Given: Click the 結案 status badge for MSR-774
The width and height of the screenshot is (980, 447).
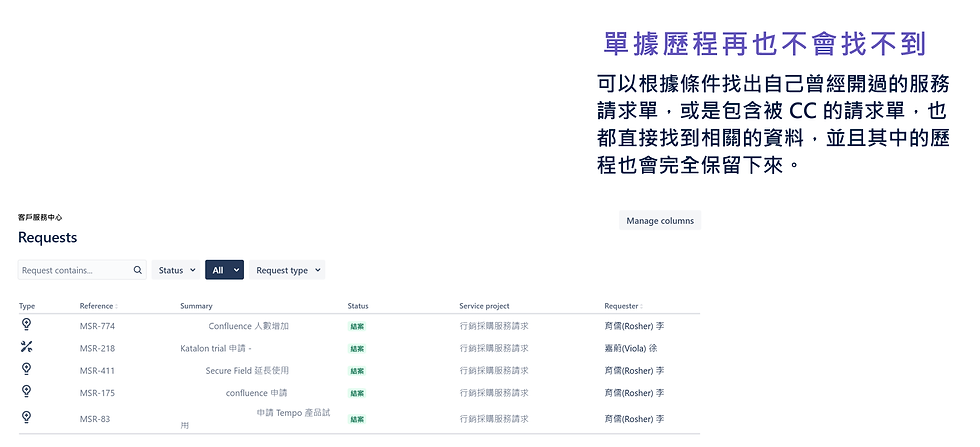Looking at the screenshot, I should [357, 326].
